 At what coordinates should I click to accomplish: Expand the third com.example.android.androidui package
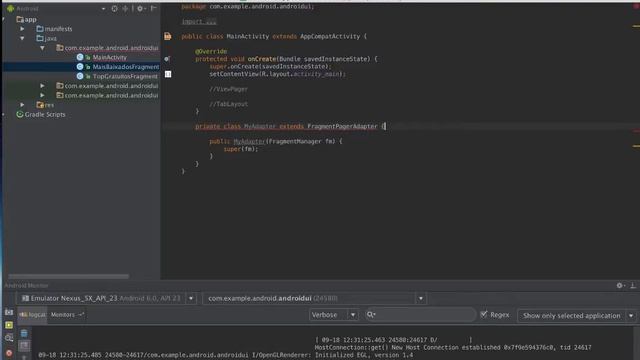(x=42, y=96)
